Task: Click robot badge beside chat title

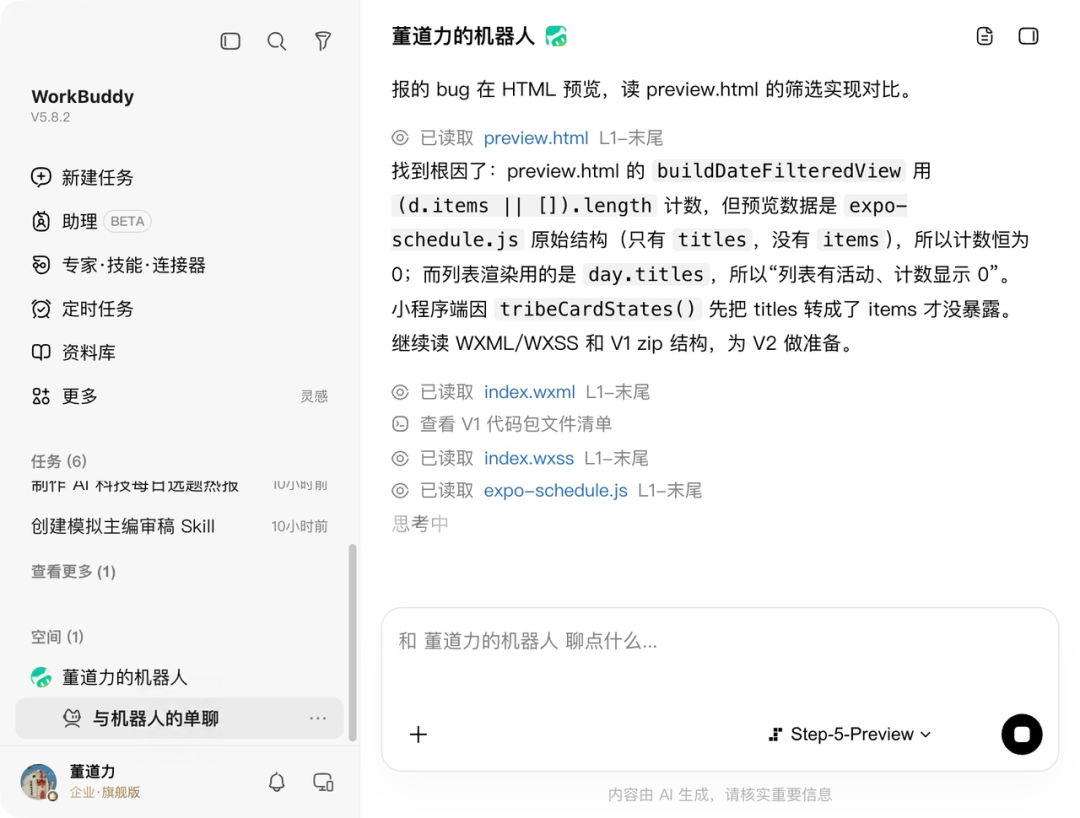Action: (556, 36)
